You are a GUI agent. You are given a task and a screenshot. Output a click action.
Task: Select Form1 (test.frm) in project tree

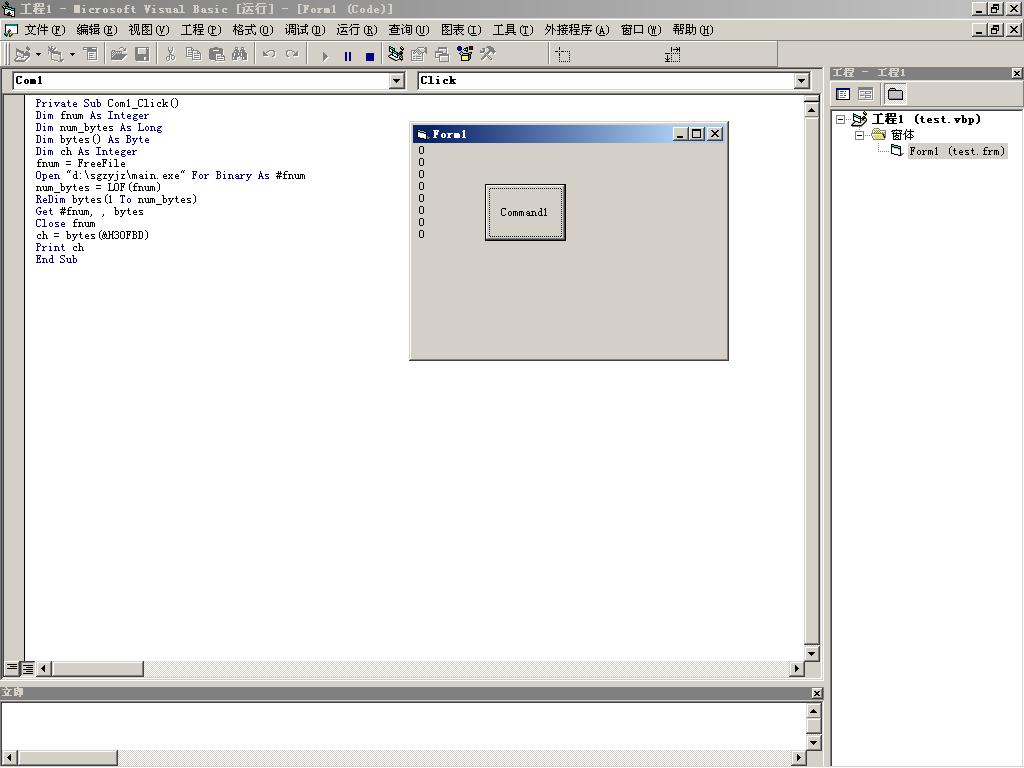(956, 151)
